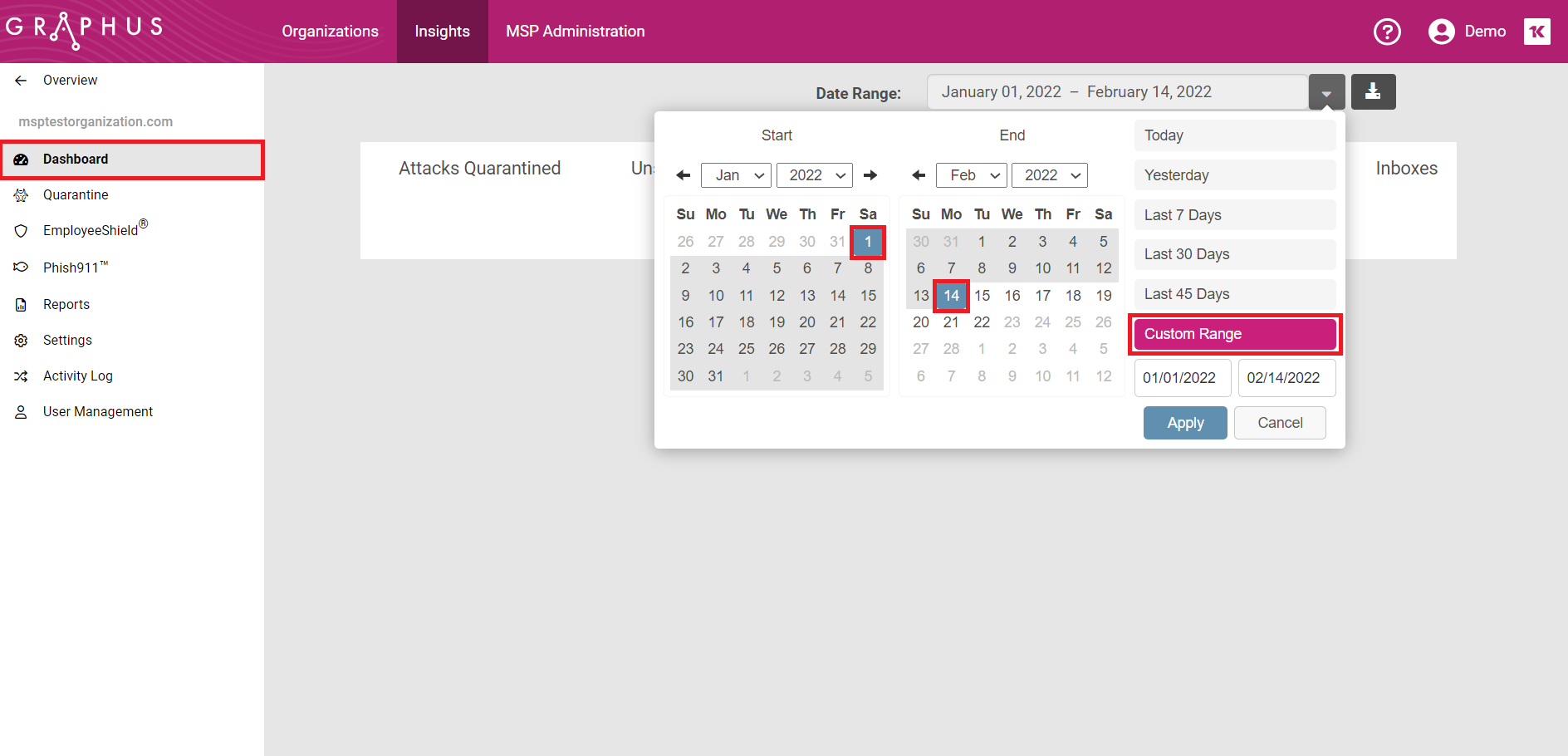The height and width of the screenshot is (756, 1568).
Task: Open the Quarantine sidebar link
Action: (x=76, y=195)
